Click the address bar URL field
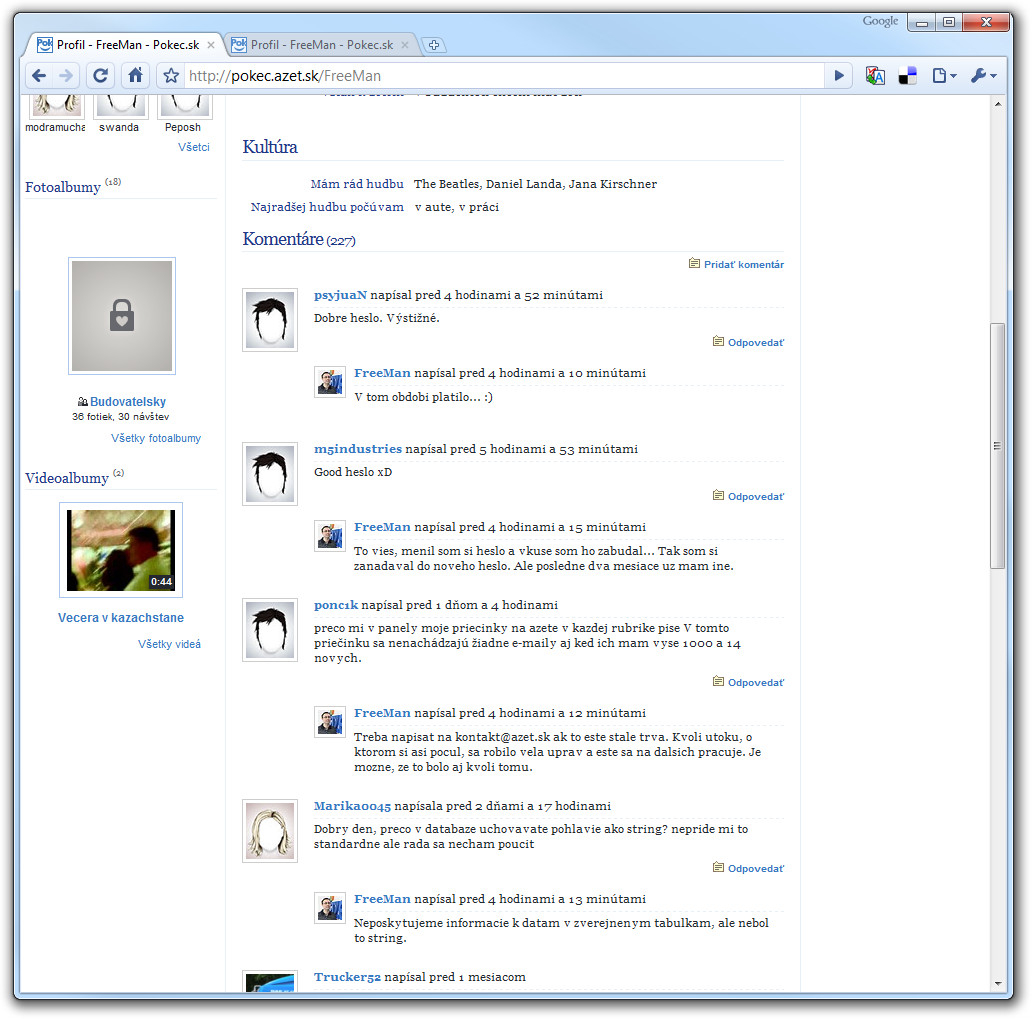The image size is (1032, 1019). 503,76
